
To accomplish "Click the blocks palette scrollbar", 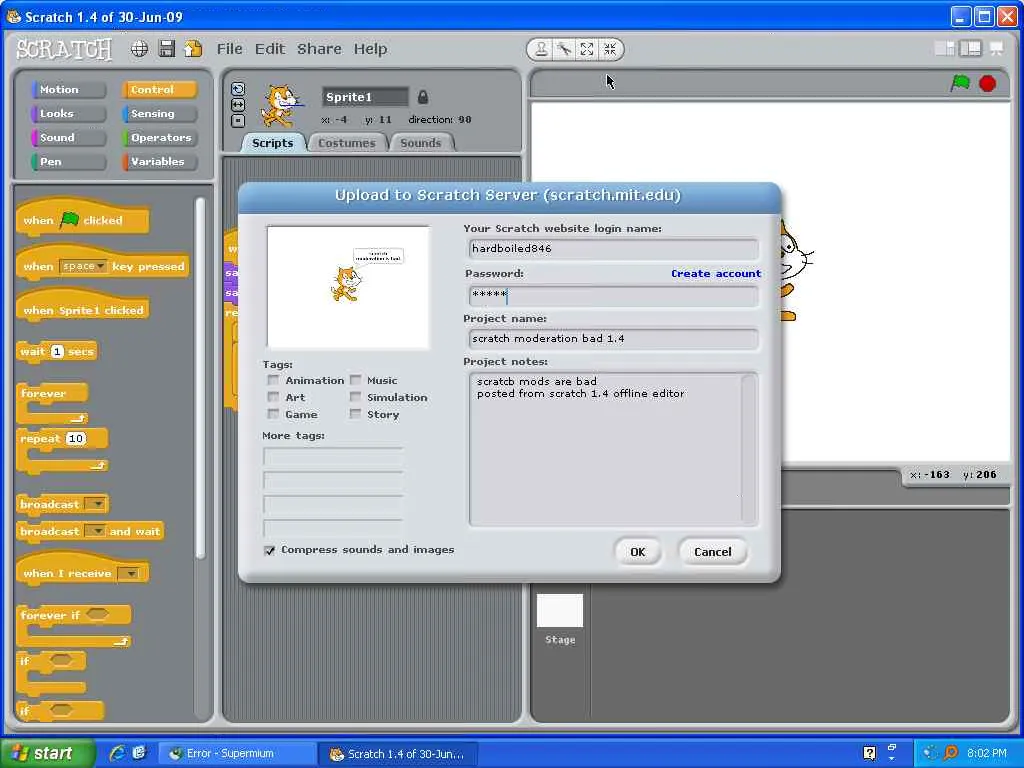I will click(x=200, y=379).
